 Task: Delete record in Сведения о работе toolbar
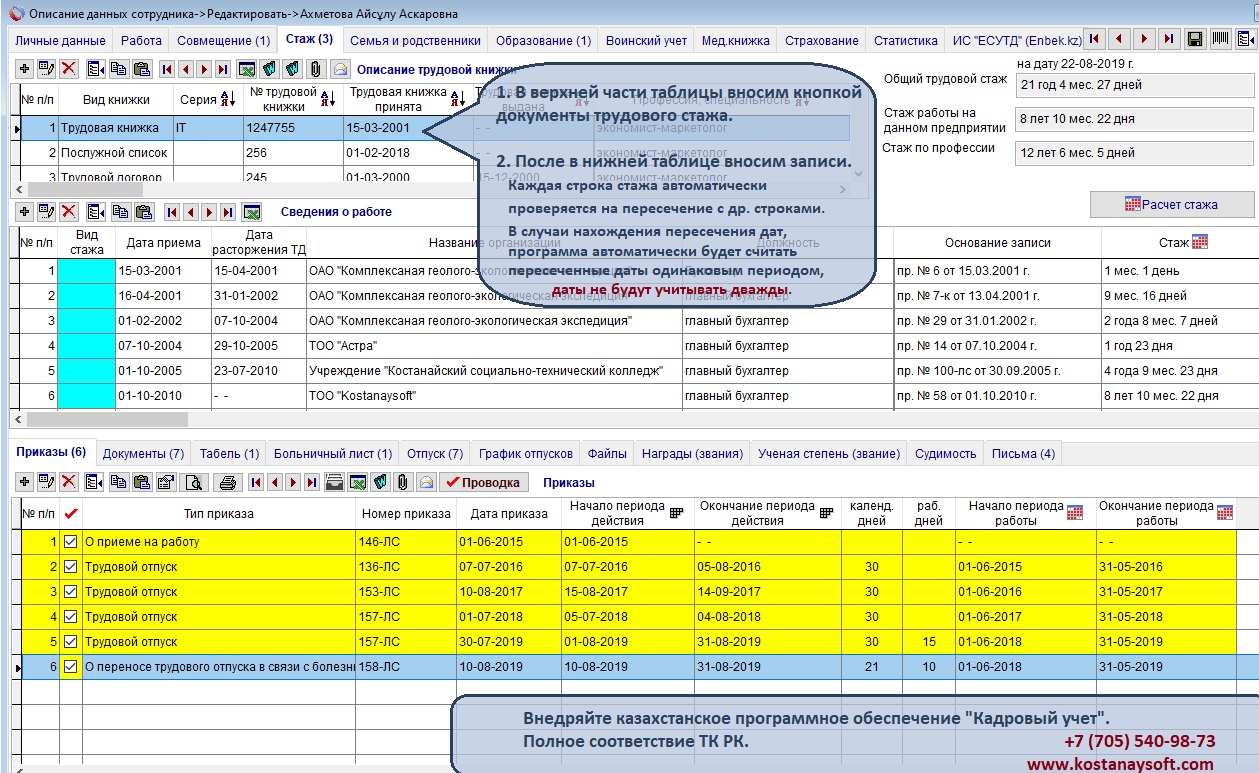[x=68, y=212]
